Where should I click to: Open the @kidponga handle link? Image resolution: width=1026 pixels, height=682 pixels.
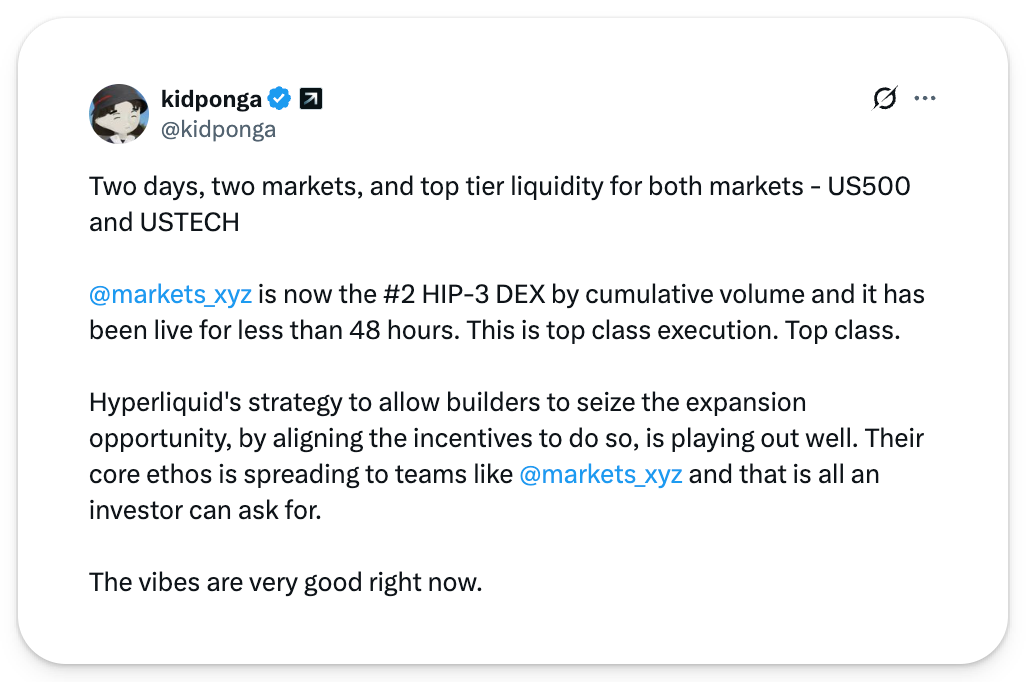tap(218, 130)
